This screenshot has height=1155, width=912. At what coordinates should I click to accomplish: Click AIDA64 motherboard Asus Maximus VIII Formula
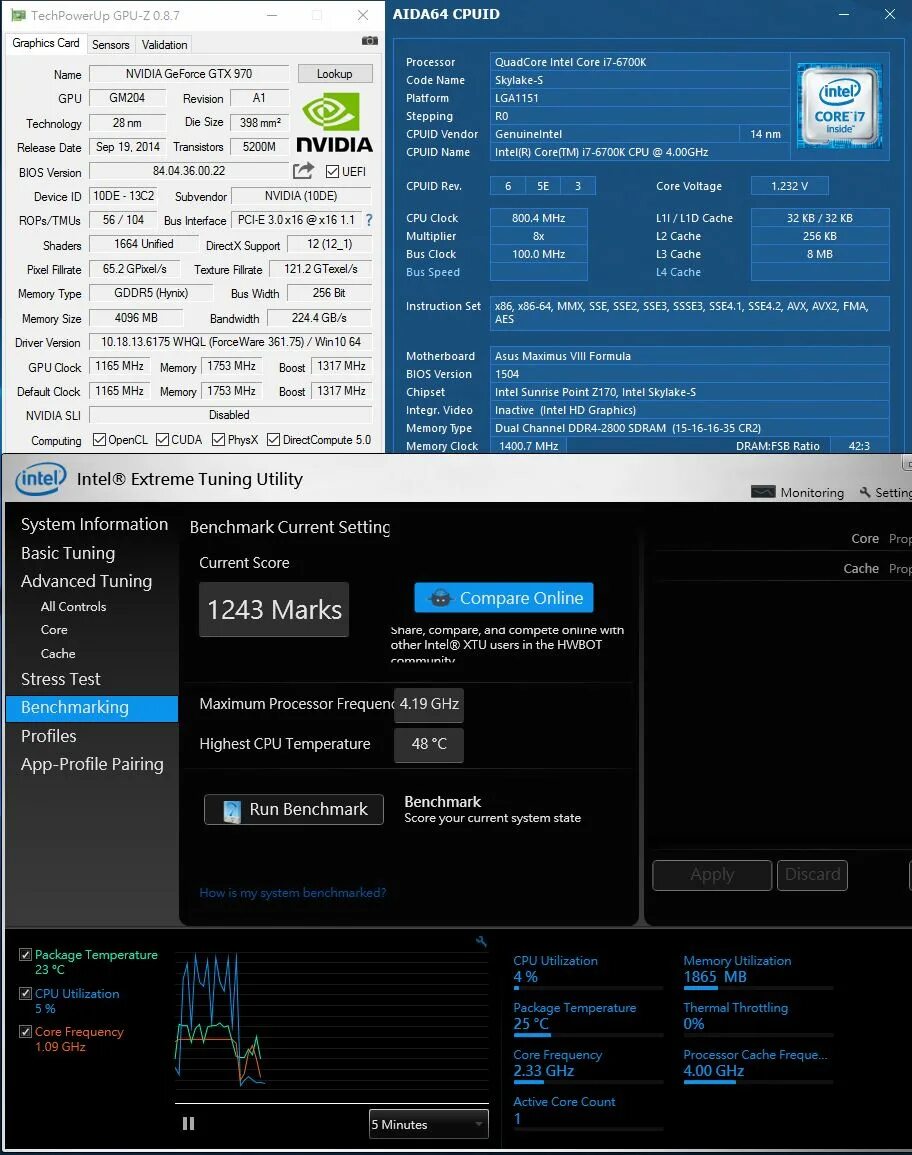[x=690, y=356]
